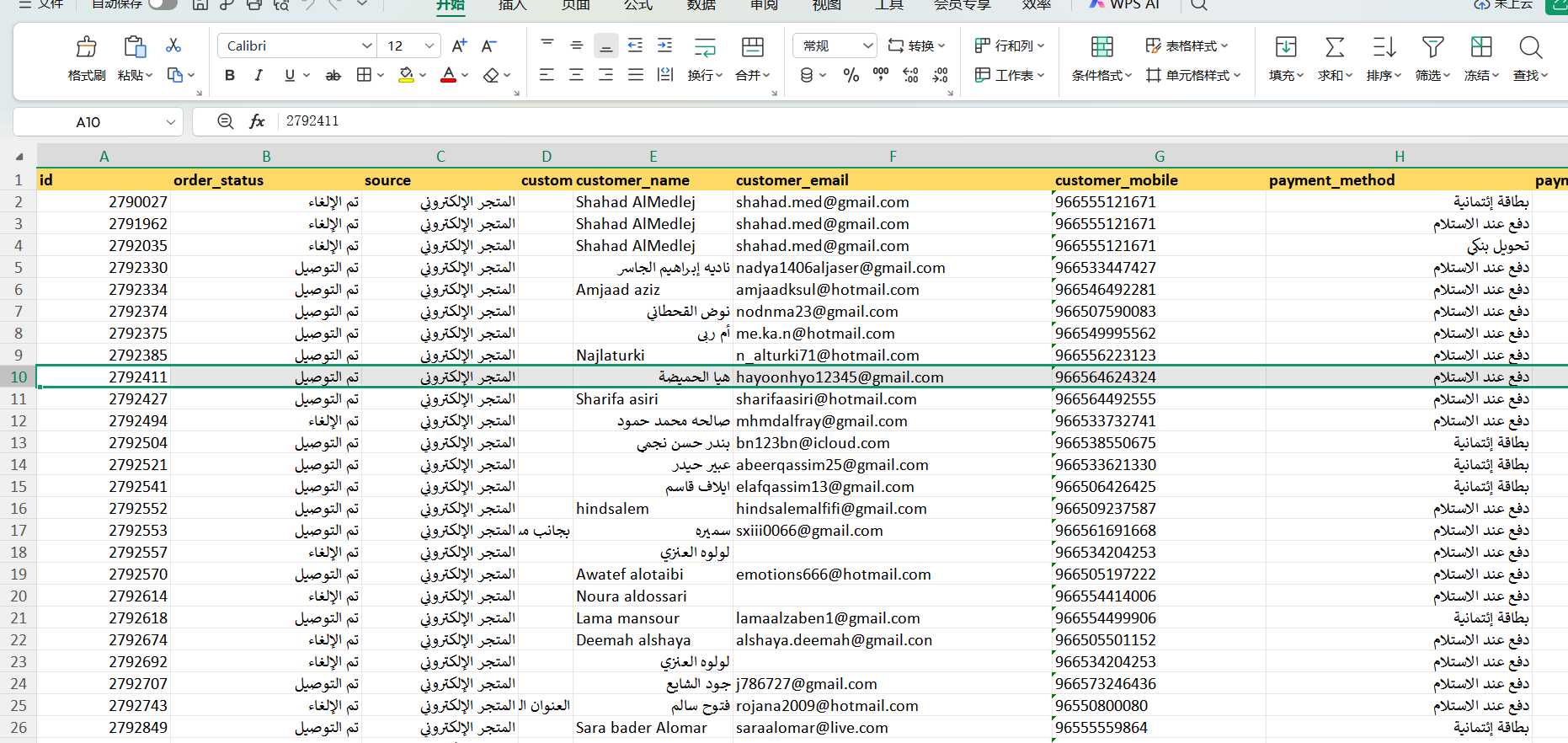Click the Sort icon

(x=1384, y=46)
